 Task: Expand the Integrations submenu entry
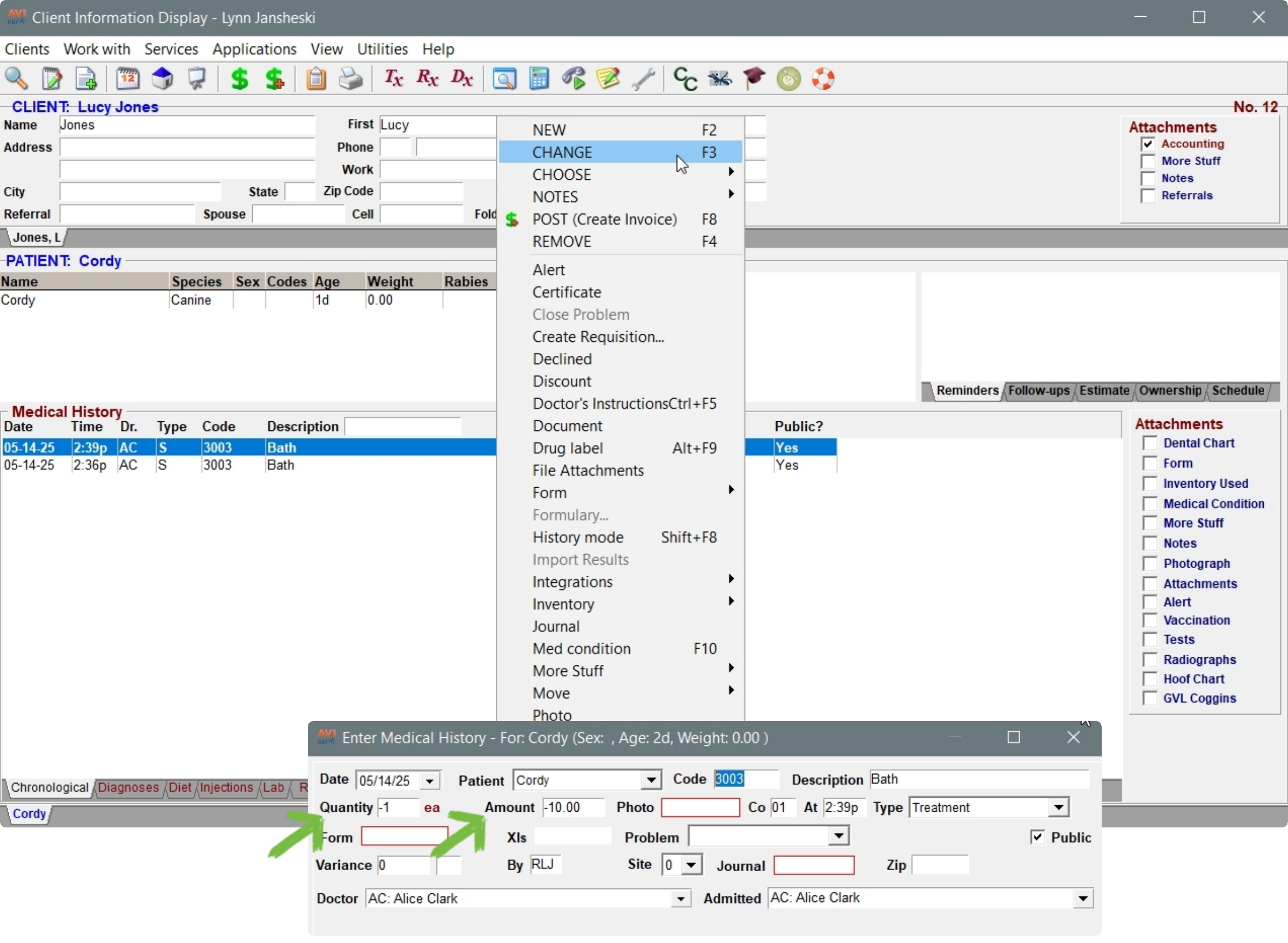click(x=621, y=582)
